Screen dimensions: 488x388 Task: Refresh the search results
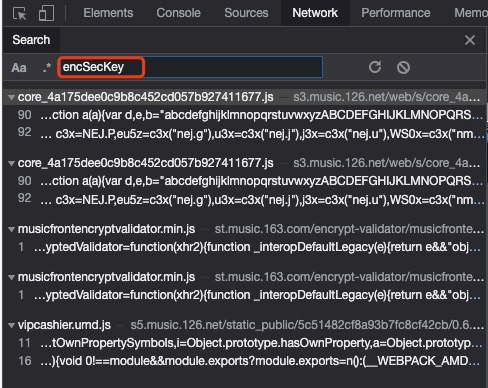point(375,67)
